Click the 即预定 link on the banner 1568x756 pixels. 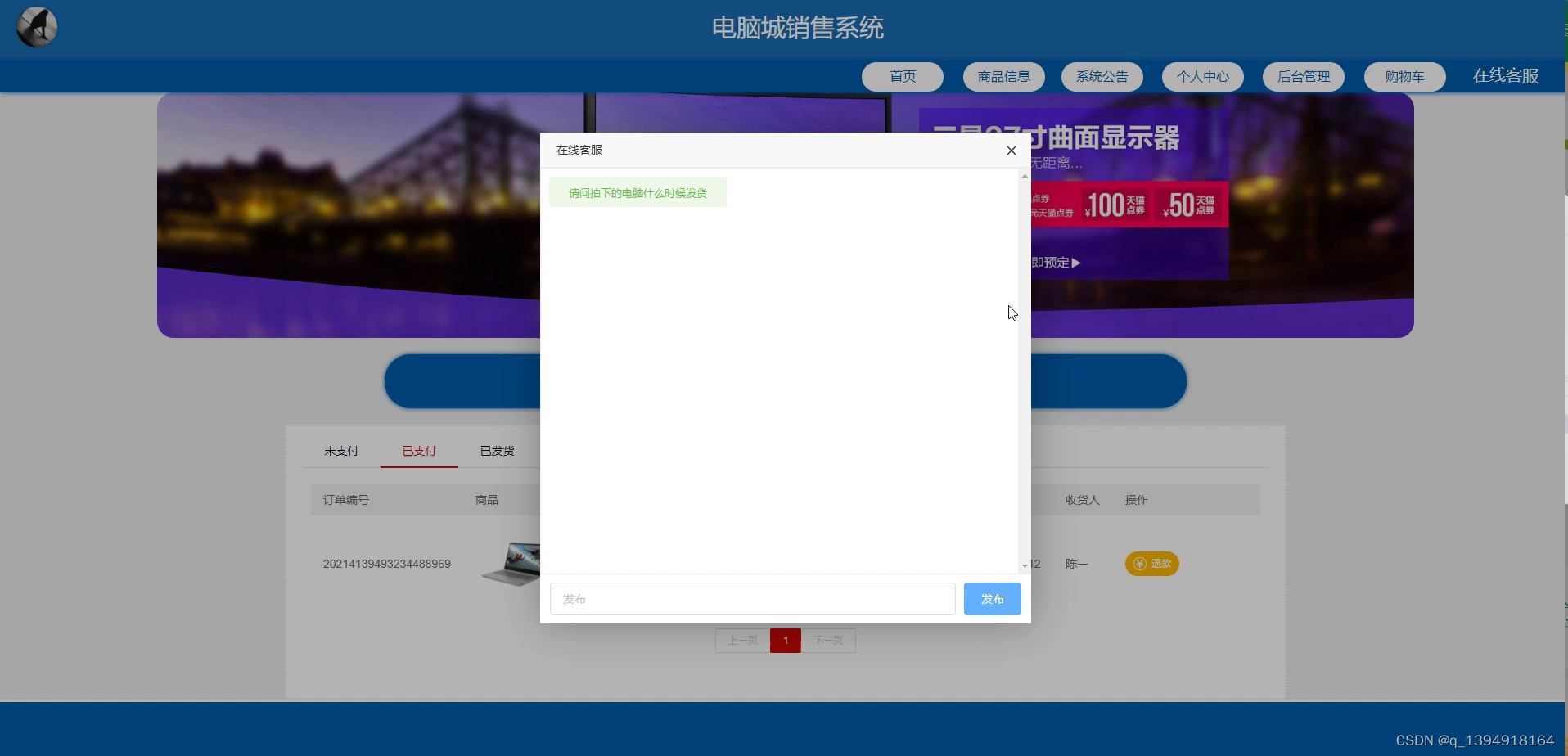pyautogui.click(x=1056, y=263)
